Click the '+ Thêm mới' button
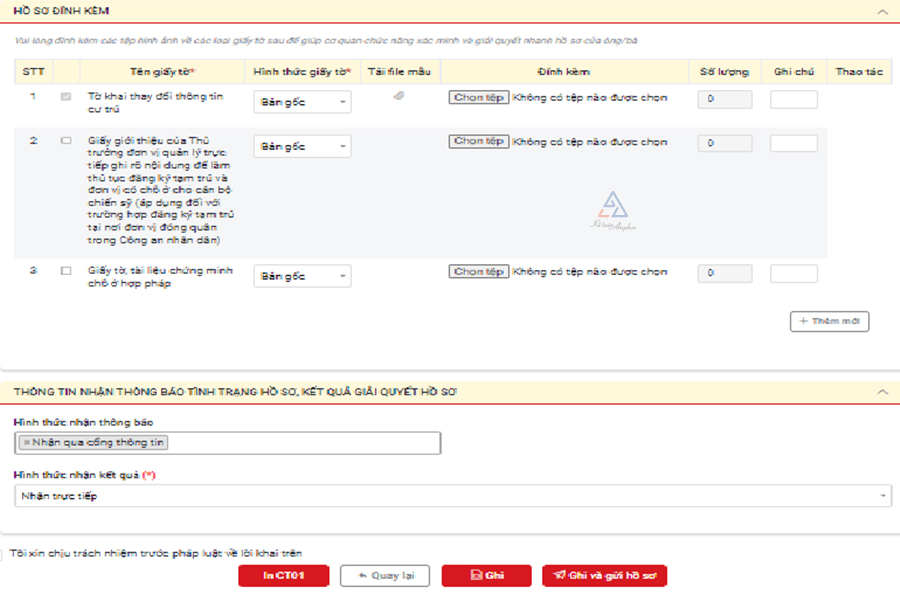The image size is (900, 596). pos(829,322)
